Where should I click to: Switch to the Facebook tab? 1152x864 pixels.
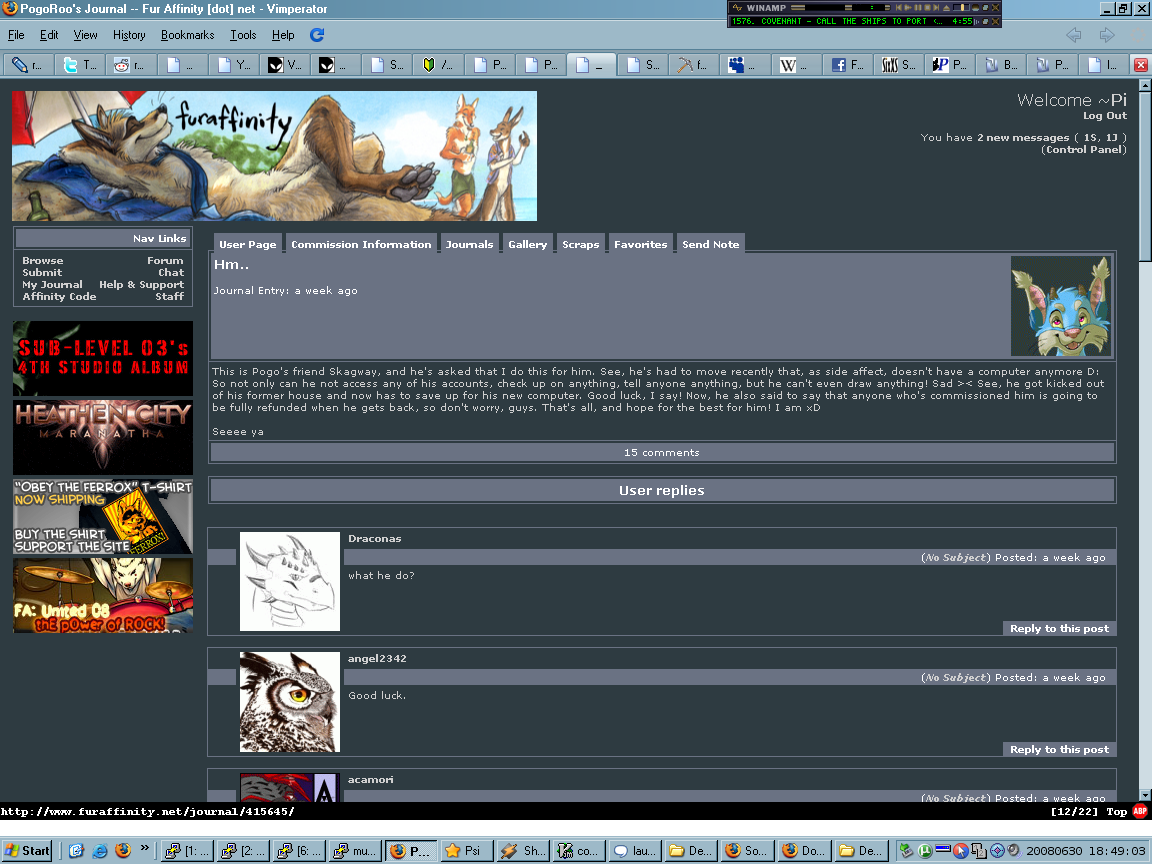[x=847, y=65]
